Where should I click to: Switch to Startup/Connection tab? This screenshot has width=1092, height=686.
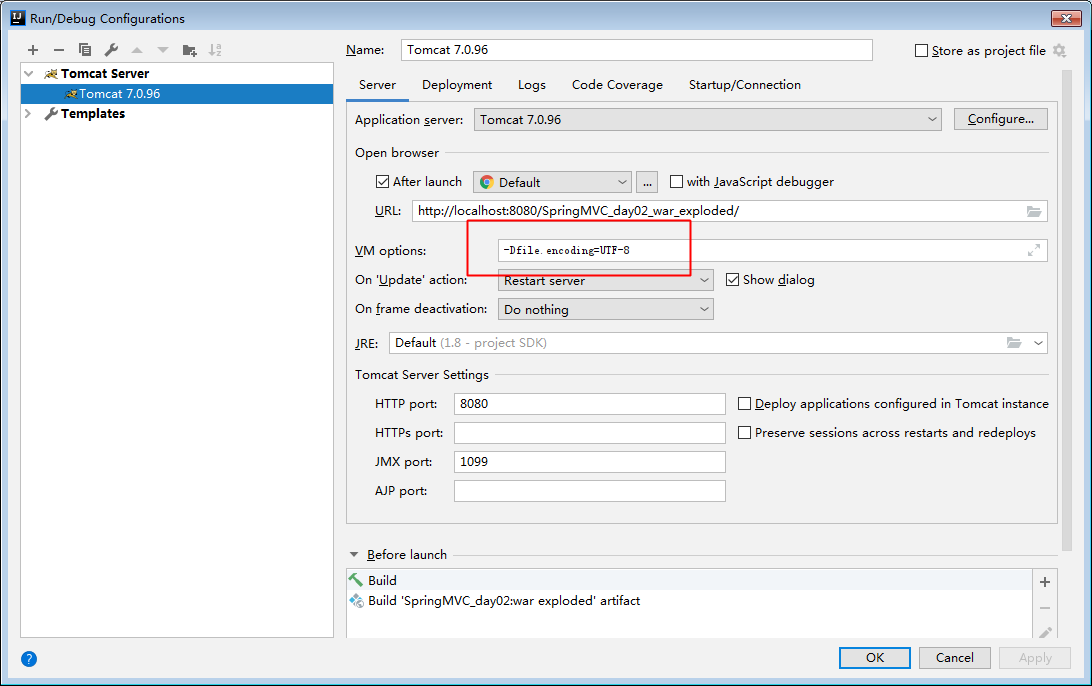(x=744, y=85)
